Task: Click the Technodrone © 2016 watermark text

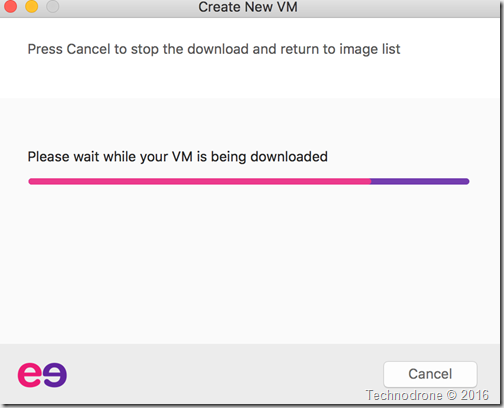Action: click(427, 395)
